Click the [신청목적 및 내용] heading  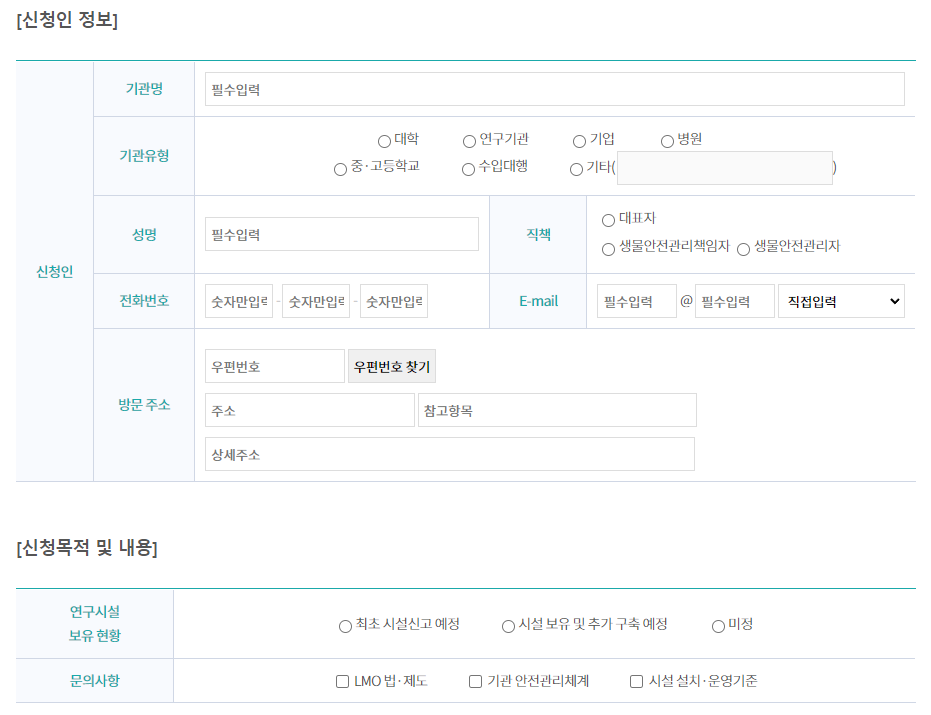(x=87, y=547)
